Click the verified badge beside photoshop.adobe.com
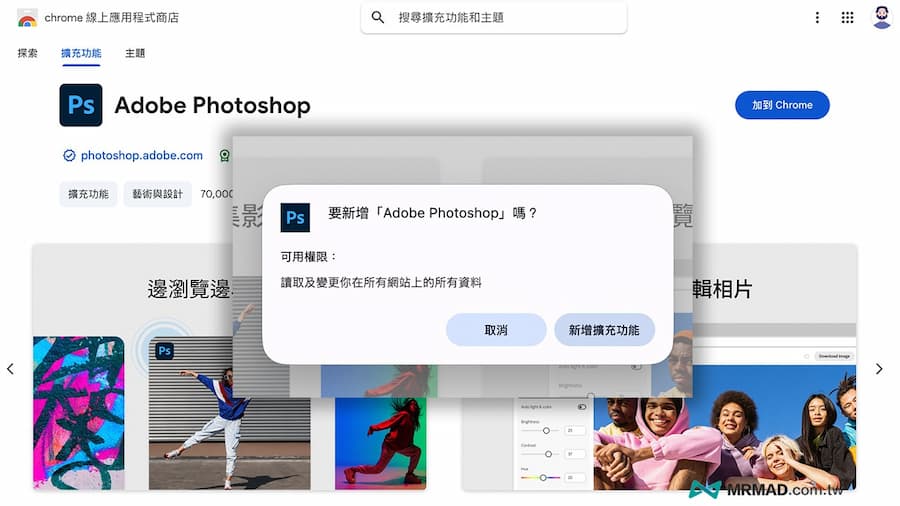This screenshot has width=900, height=506. click(69, 155)
